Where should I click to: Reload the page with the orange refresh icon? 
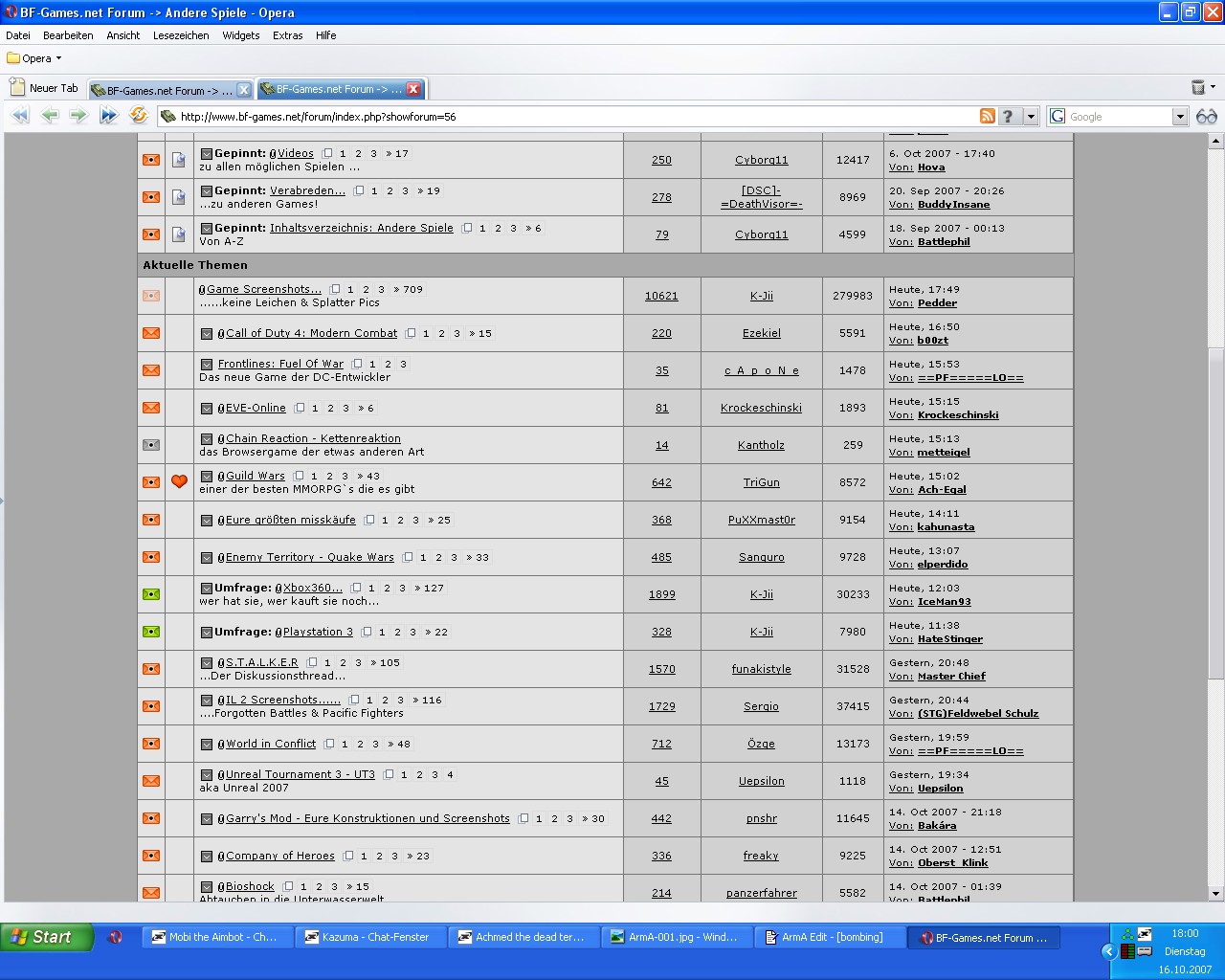pos(139,116)
